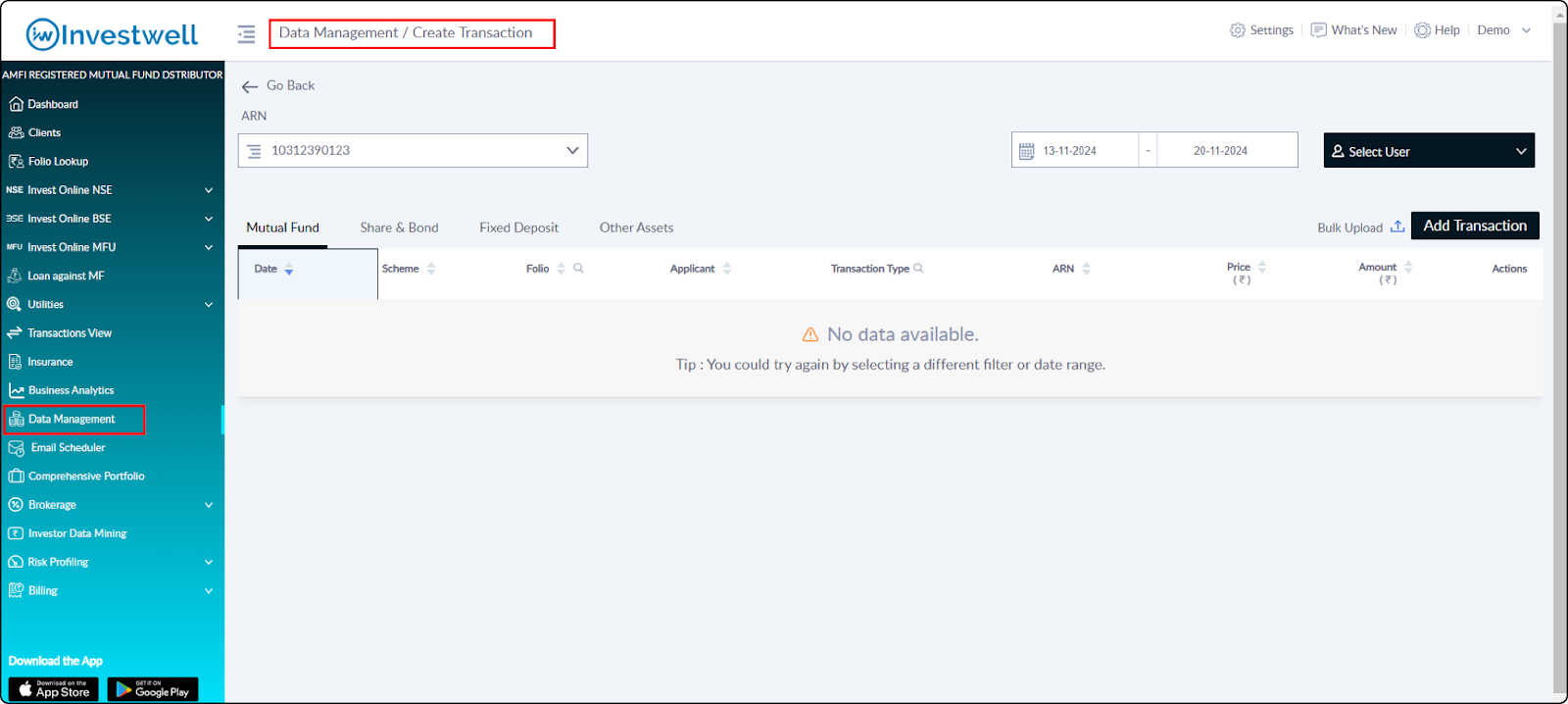
Task: Click the Go Back link
Action: pyautogui.click(x=290, y=86)
